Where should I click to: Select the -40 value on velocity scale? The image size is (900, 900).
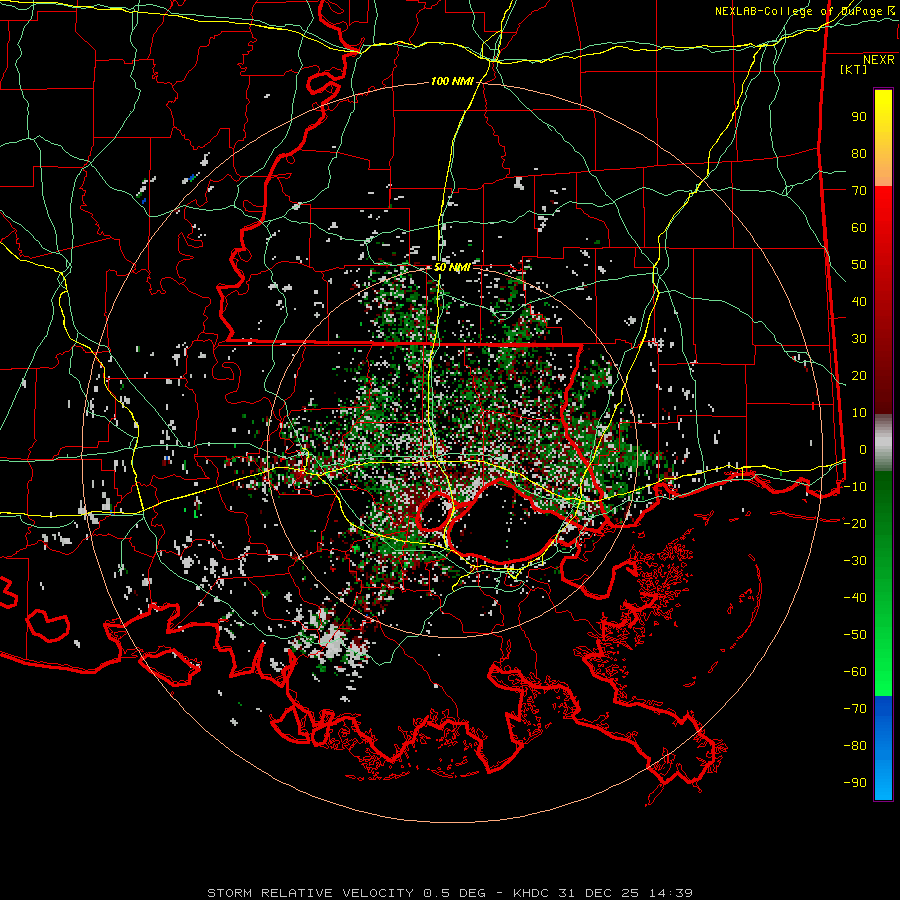[855, 598]
